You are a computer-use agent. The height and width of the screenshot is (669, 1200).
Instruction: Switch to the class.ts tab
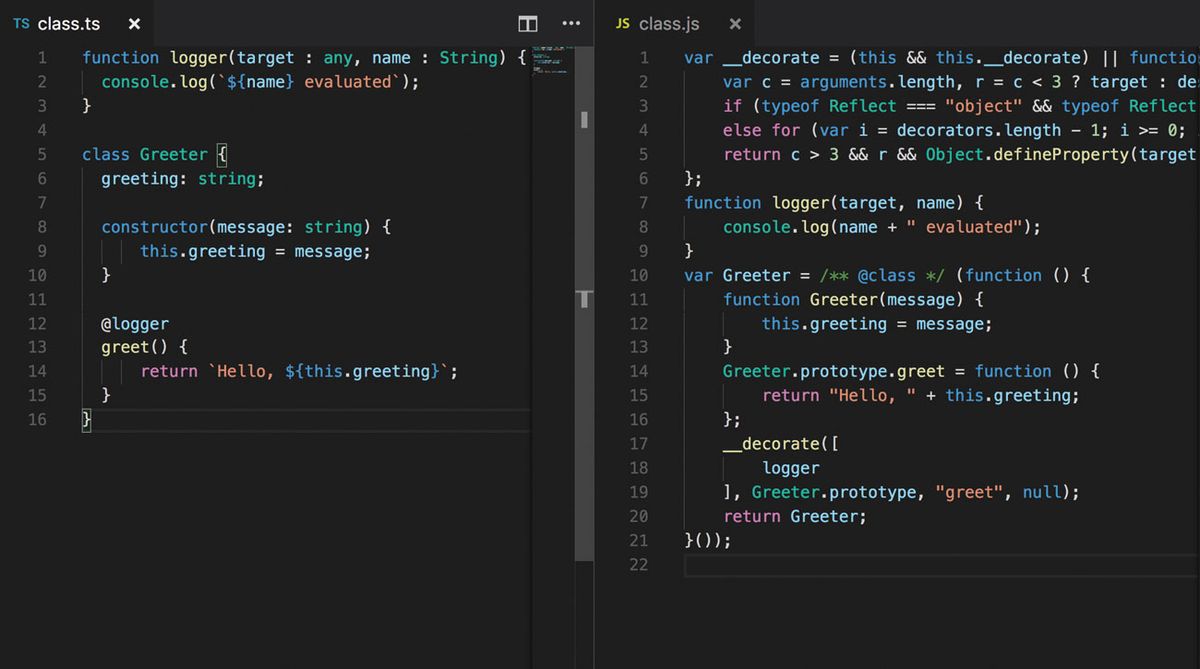(x=68, y=24)
